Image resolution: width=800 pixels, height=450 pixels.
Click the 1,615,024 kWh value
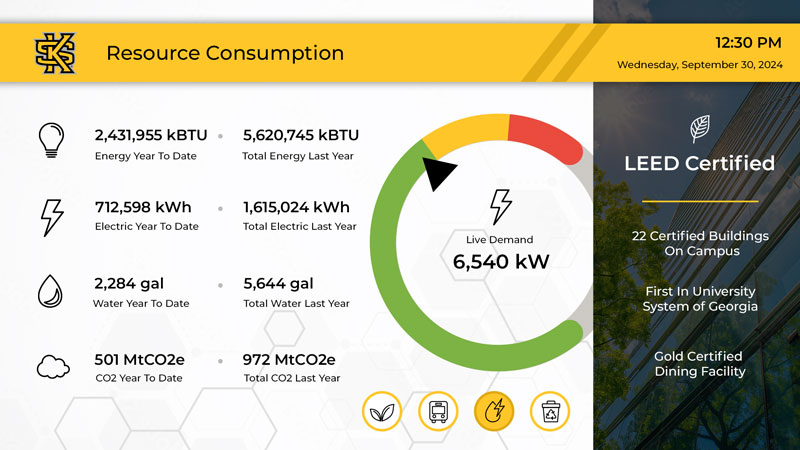click(296, 207)
